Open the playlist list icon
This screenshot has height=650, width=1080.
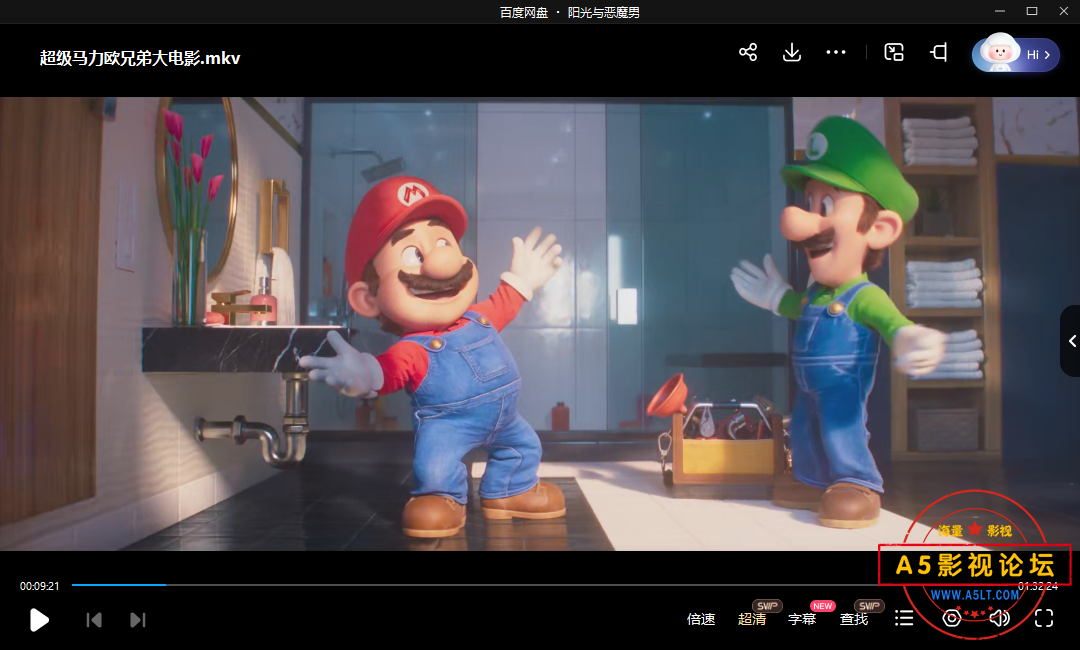click(x=904, y=618)
